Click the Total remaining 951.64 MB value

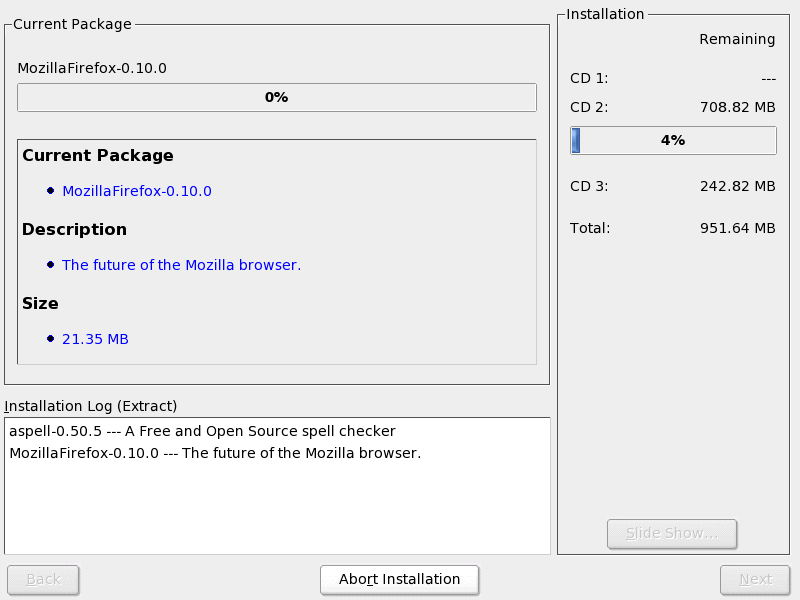point(738,228)
